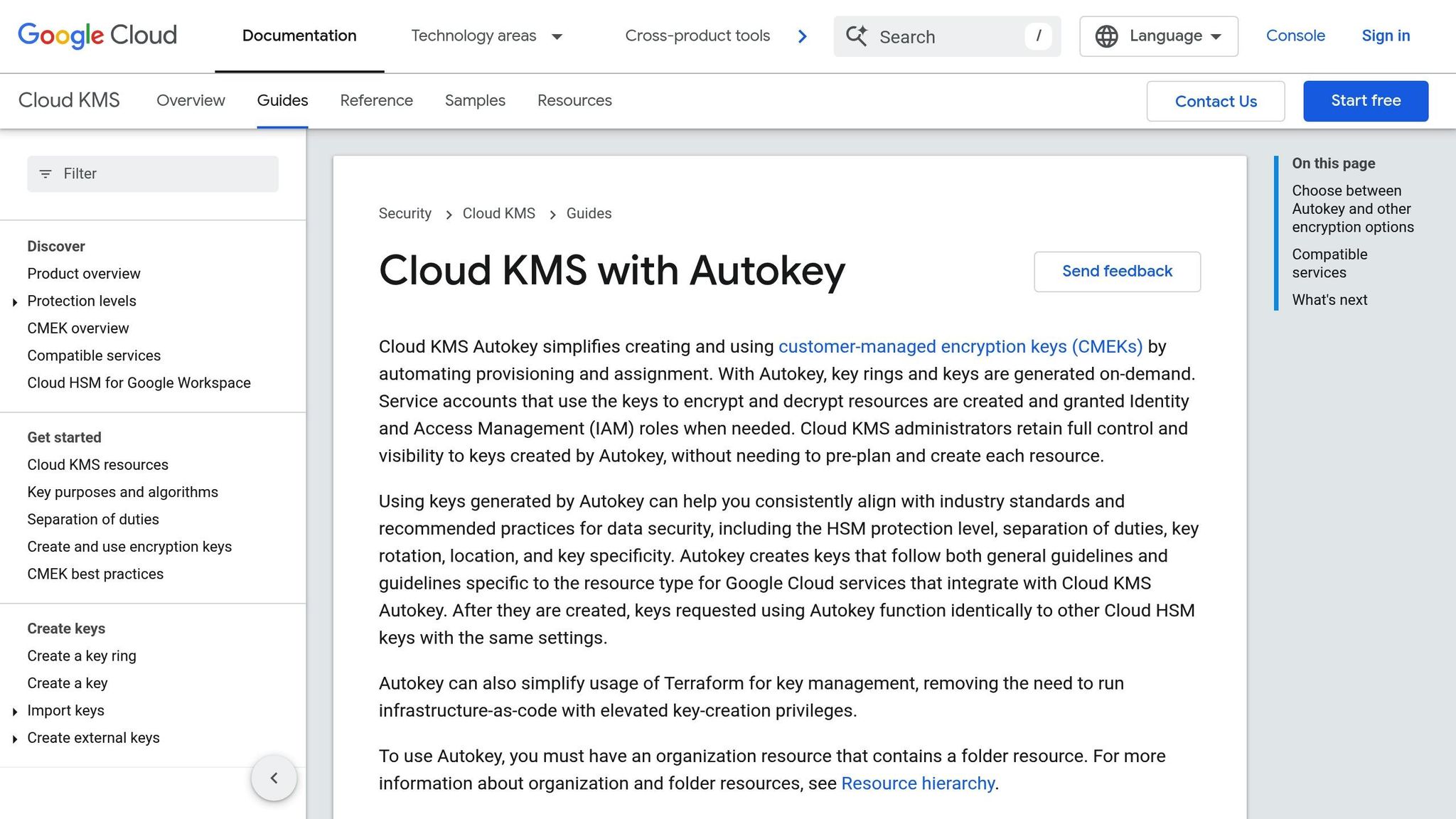Viewport: 1456px width, 819px height.
Task: Click the search magnifier icon
Action: click(x=857, y=36)
